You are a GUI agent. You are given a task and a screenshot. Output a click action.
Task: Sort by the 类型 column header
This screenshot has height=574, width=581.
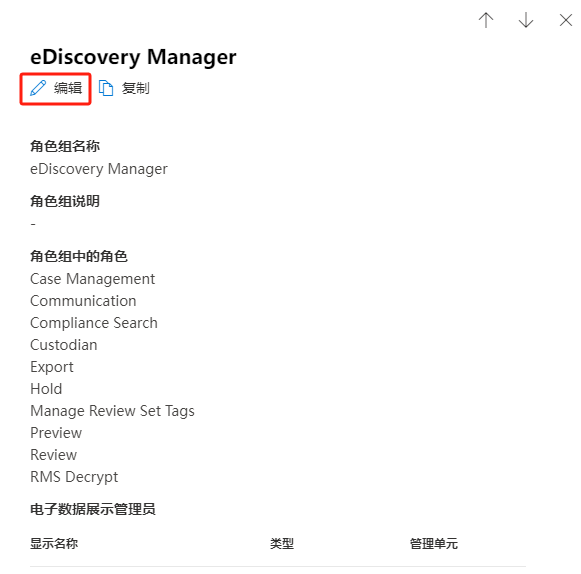[x=282, y=544]
